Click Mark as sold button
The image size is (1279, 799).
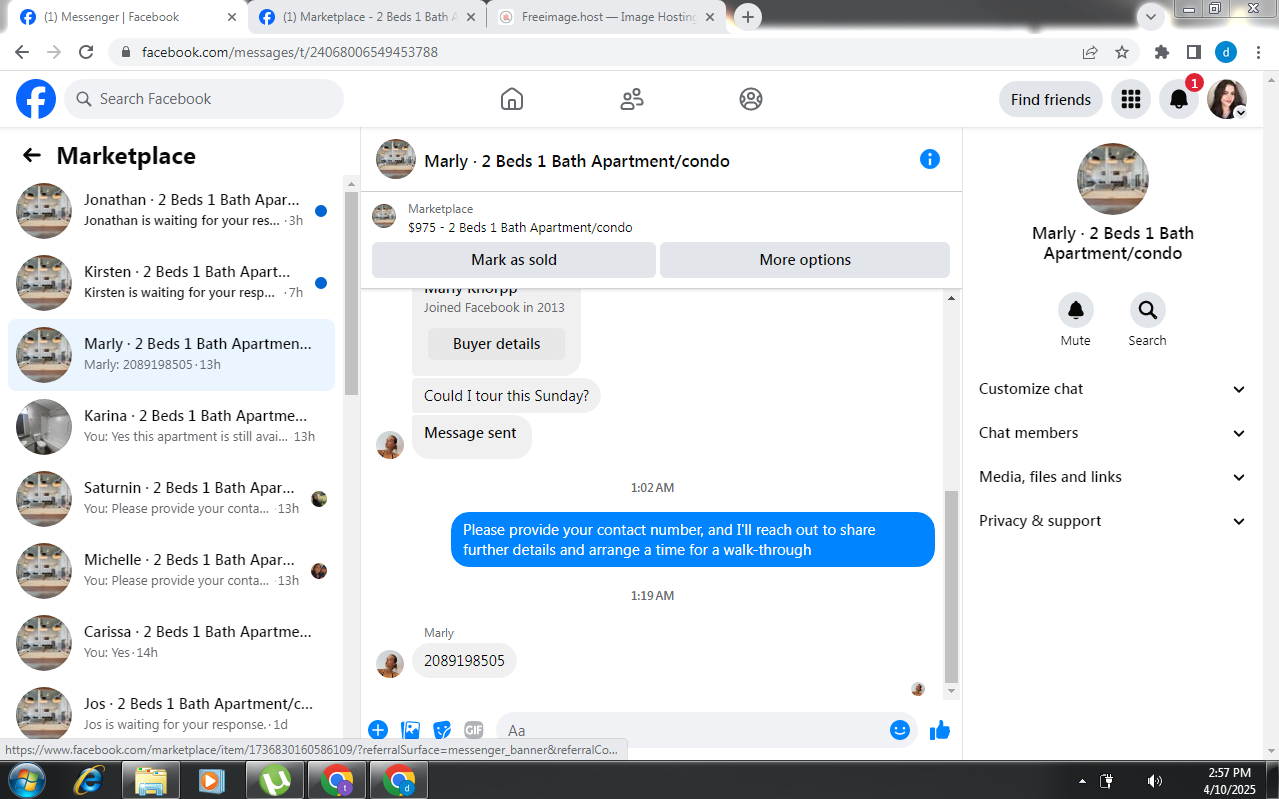[514, 260]
